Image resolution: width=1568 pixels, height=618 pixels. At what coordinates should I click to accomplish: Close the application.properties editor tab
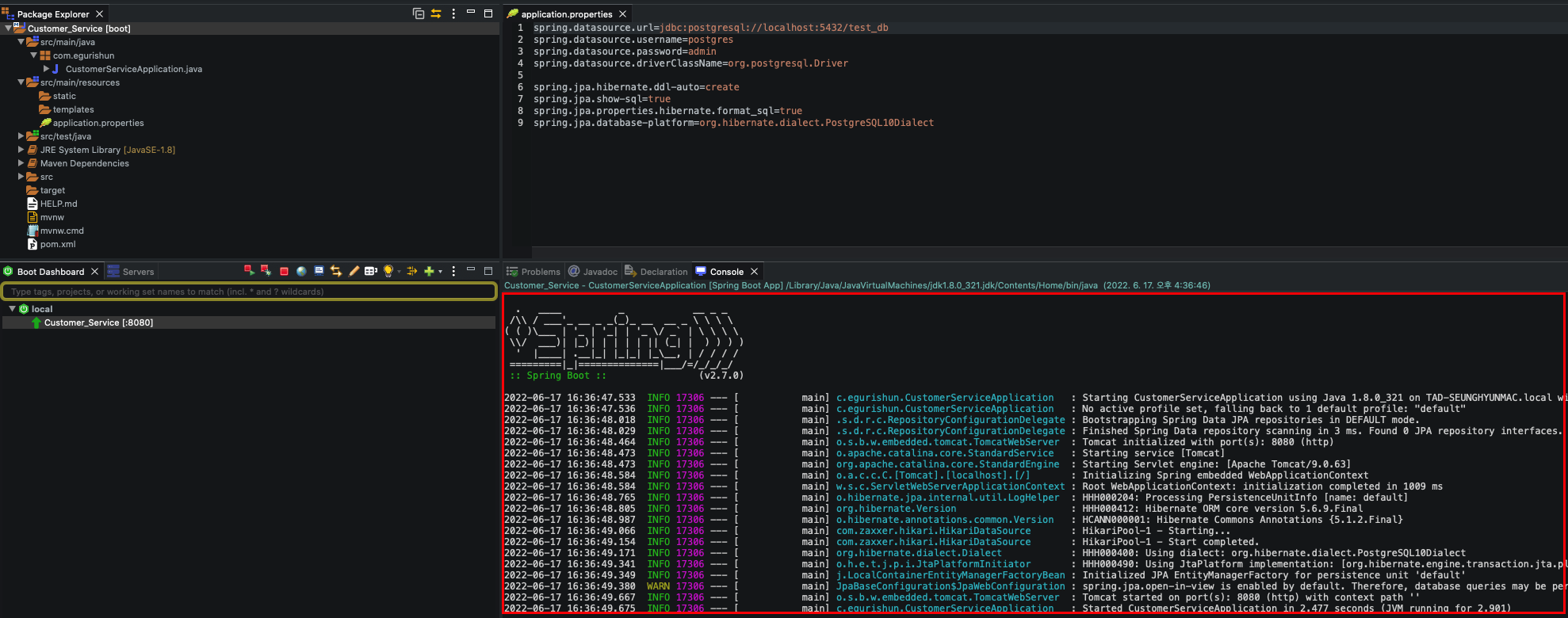(622, 14)
